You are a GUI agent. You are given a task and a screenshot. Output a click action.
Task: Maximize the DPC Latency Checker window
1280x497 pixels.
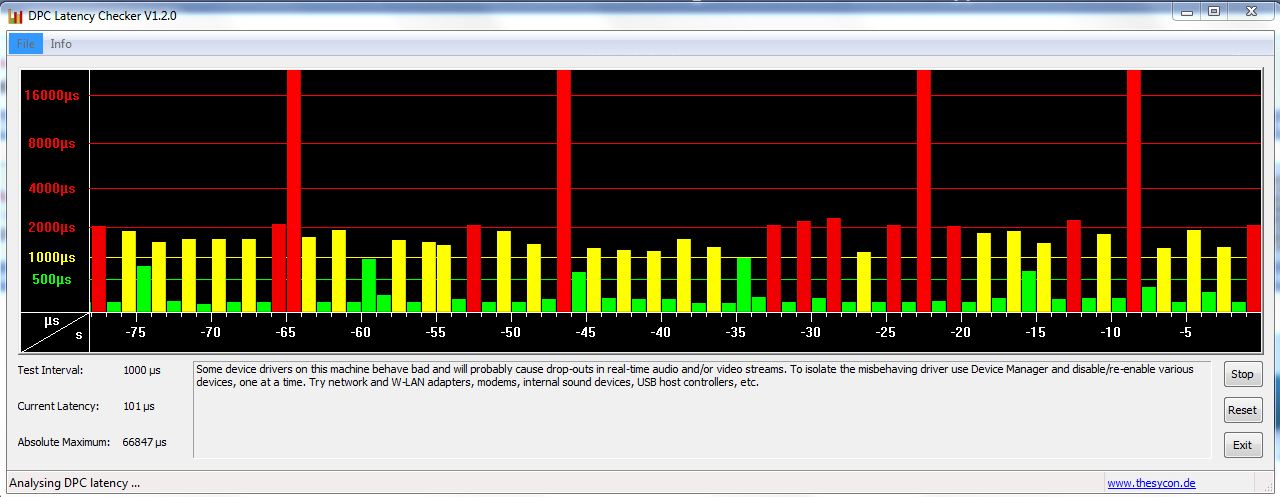(x=1213, y=11)
